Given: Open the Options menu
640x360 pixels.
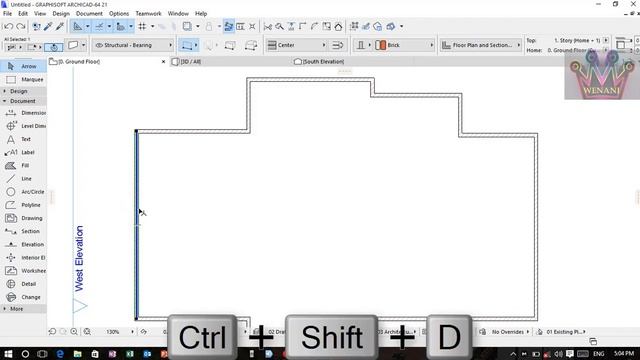Looking at the screenshot, I should (x=119, y=13).
